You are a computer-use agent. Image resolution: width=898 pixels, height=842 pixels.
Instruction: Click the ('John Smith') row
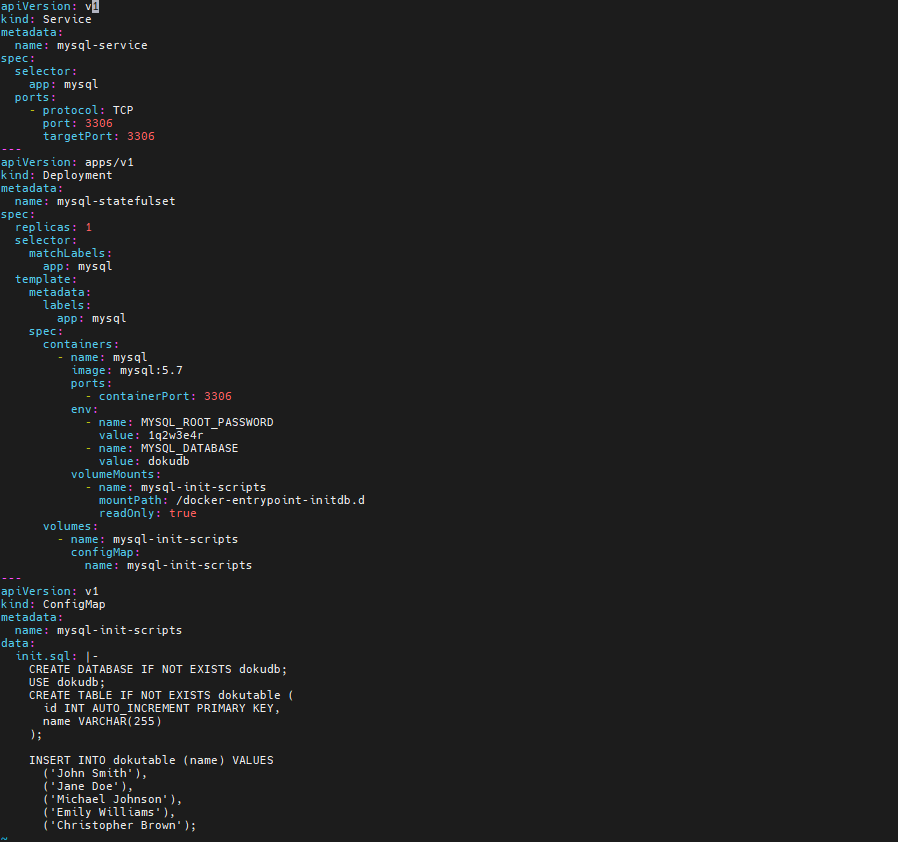click(x=95, y=773)
